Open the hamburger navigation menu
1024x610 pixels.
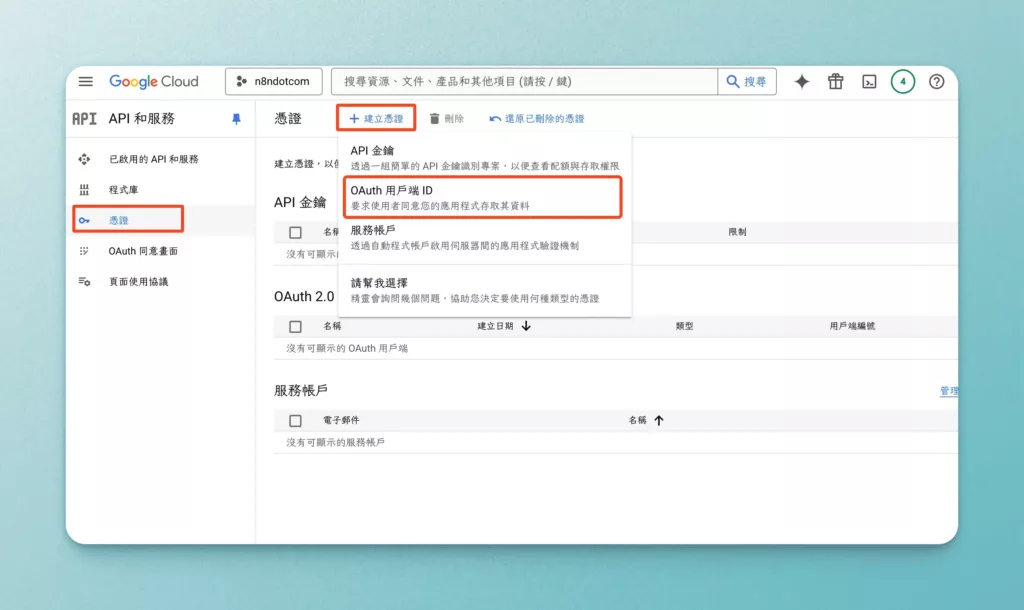coord(86,82)
